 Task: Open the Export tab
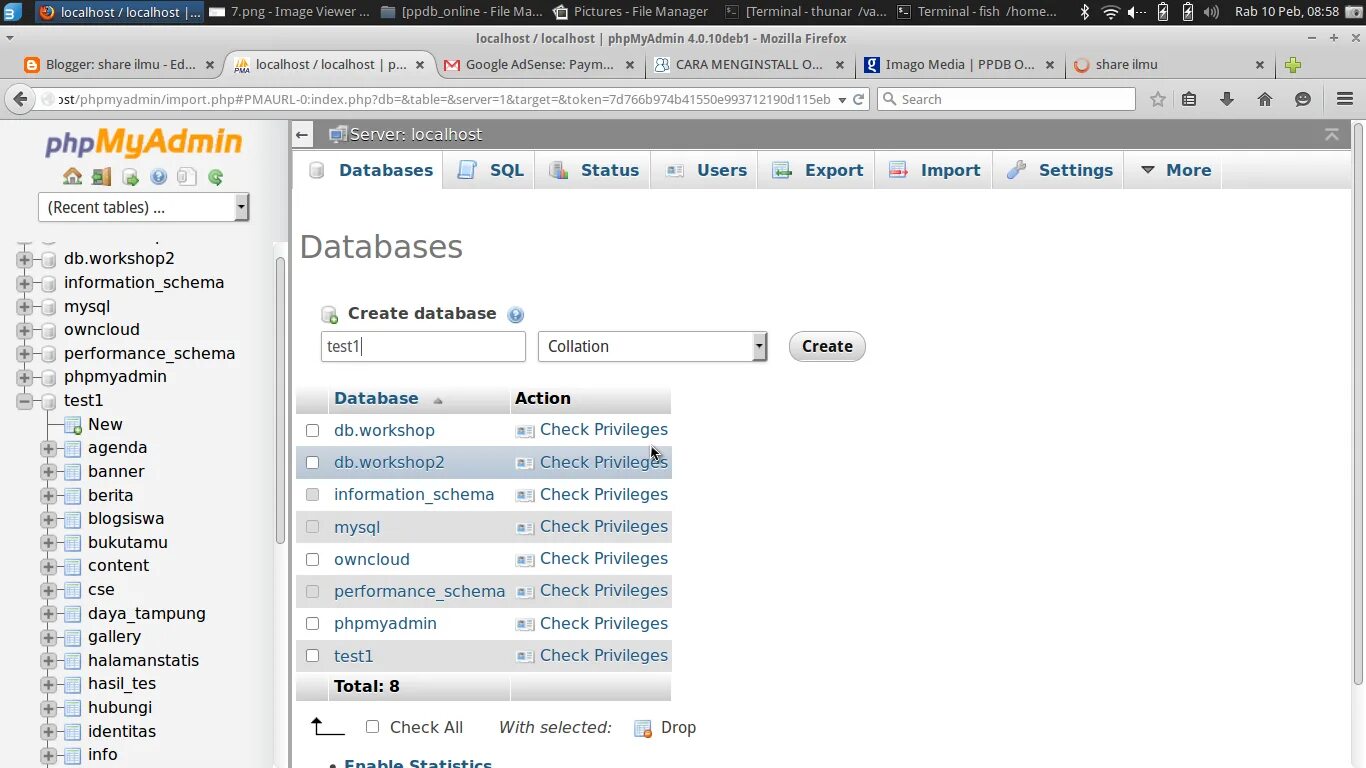pyautogui.click(x=817, y=170)
